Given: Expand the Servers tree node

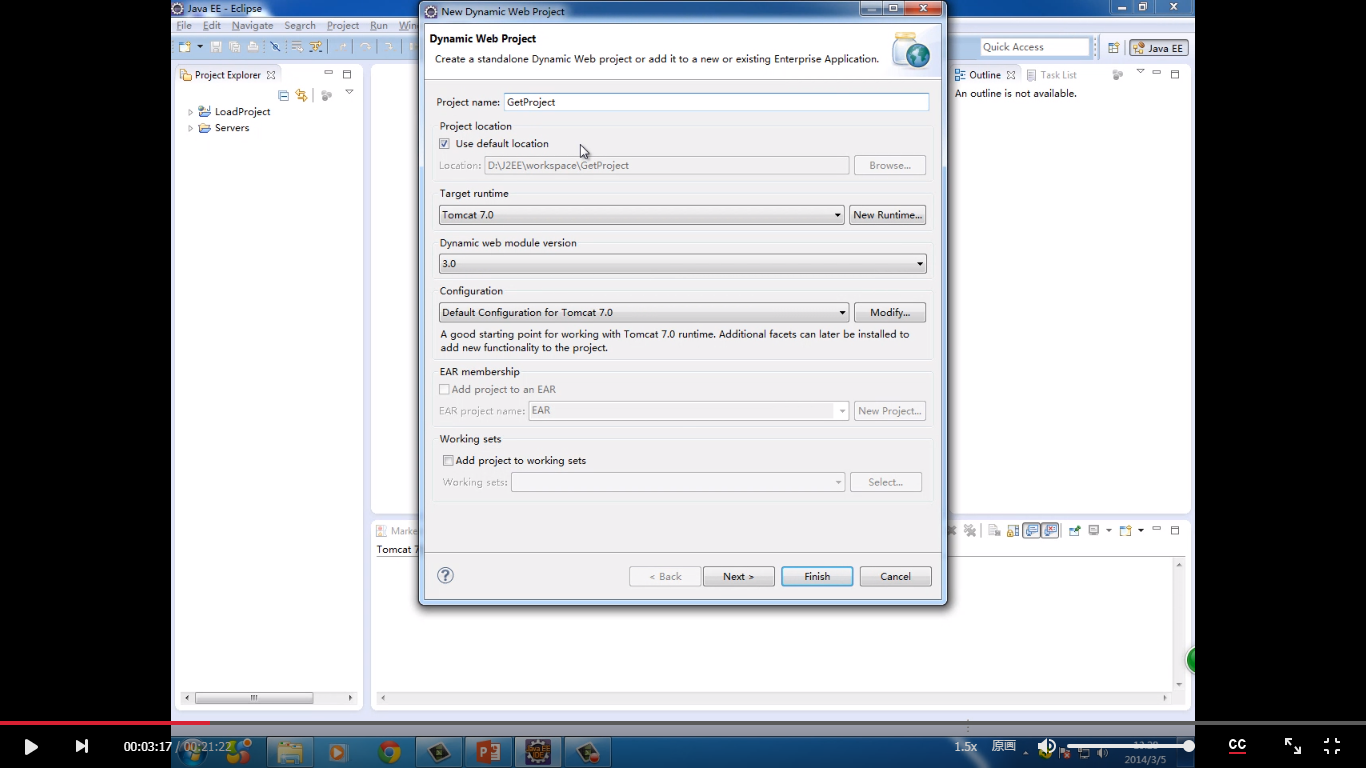Looking at the screenshot, I should coord(190,128).
